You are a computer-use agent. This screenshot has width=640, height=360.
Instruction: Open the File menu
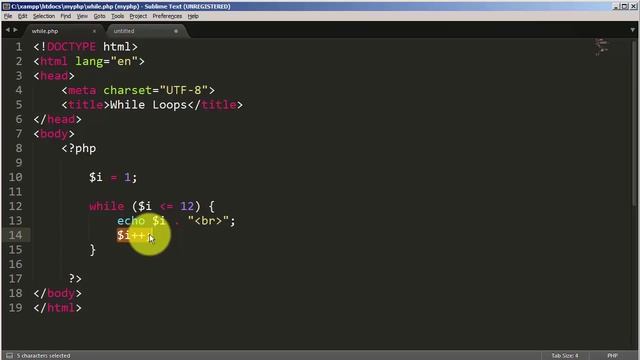[x=8, y=16]
